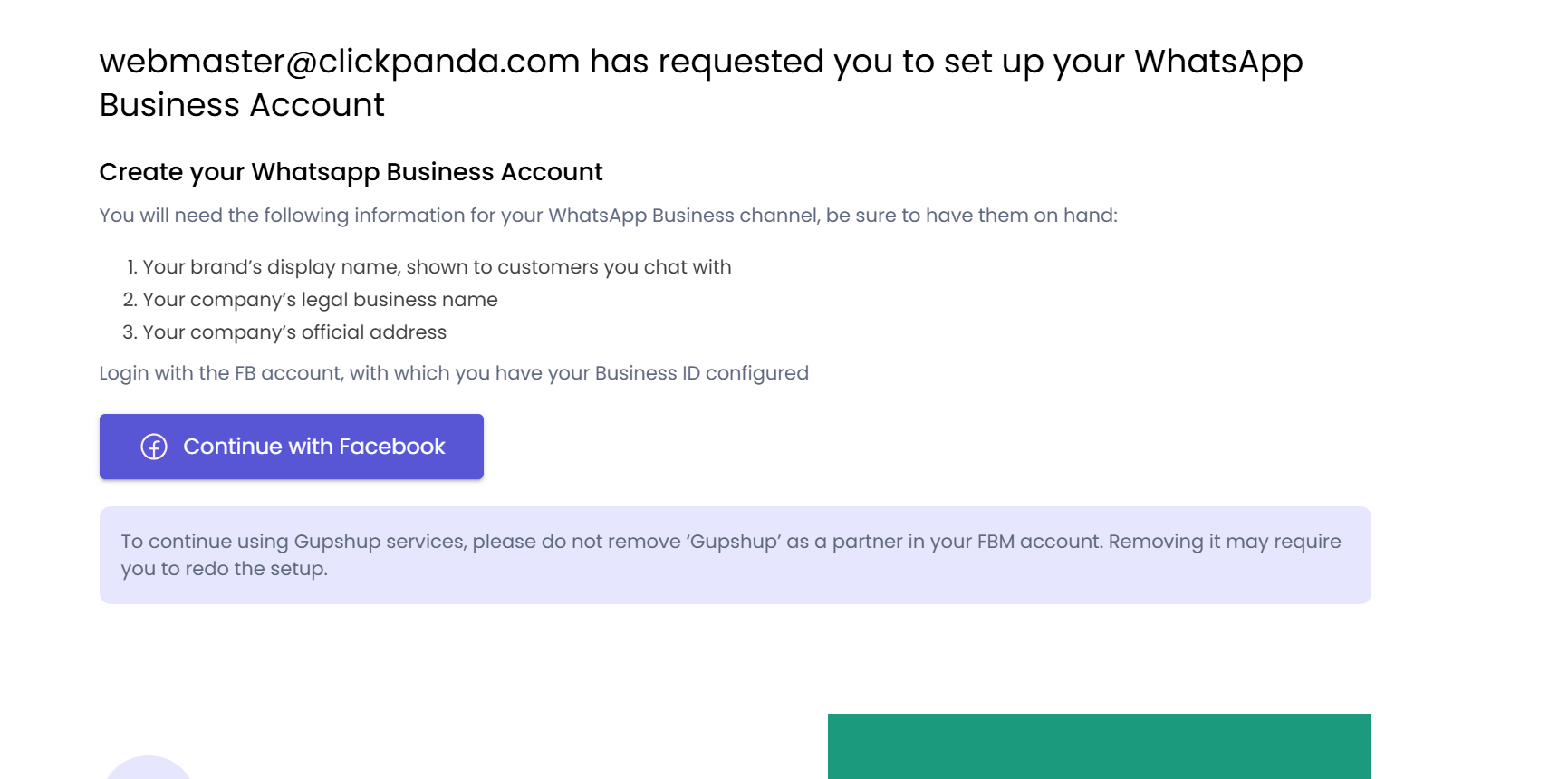The image size is (1568, 779).
Task: Click the webmaster@clickpanda.com email in the heading
Action: [x=340, y=62]
